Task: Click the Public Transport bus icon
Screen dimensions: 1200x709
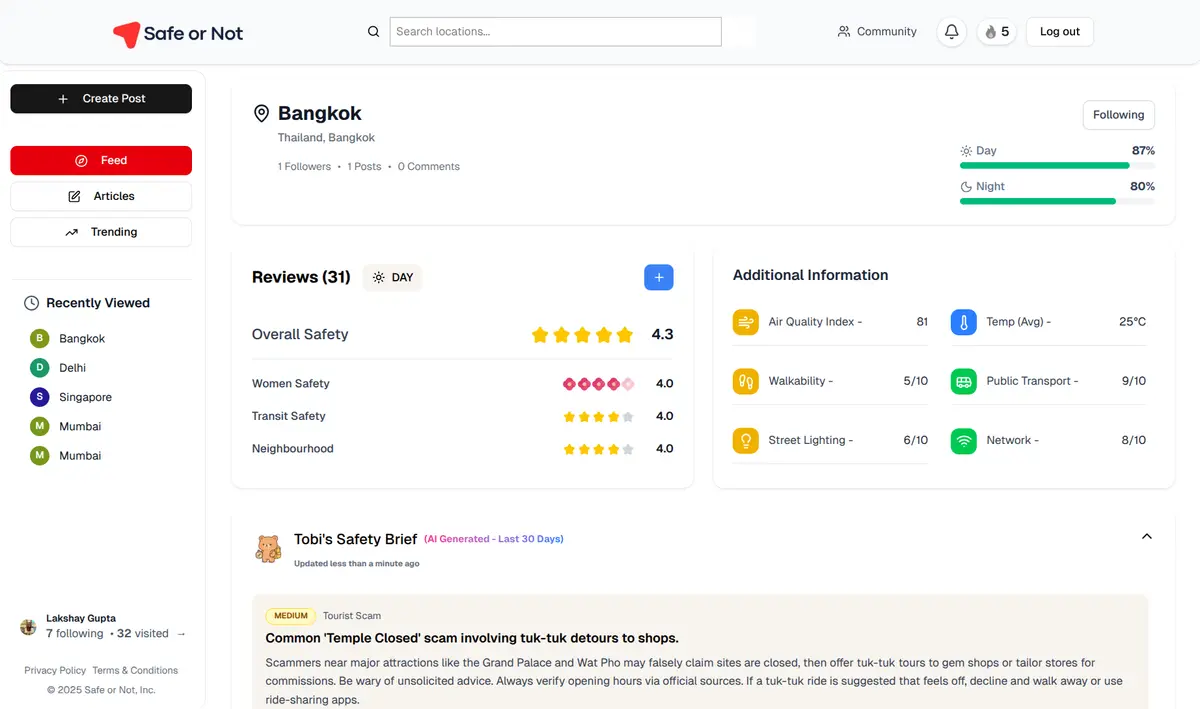Action: 963,381
